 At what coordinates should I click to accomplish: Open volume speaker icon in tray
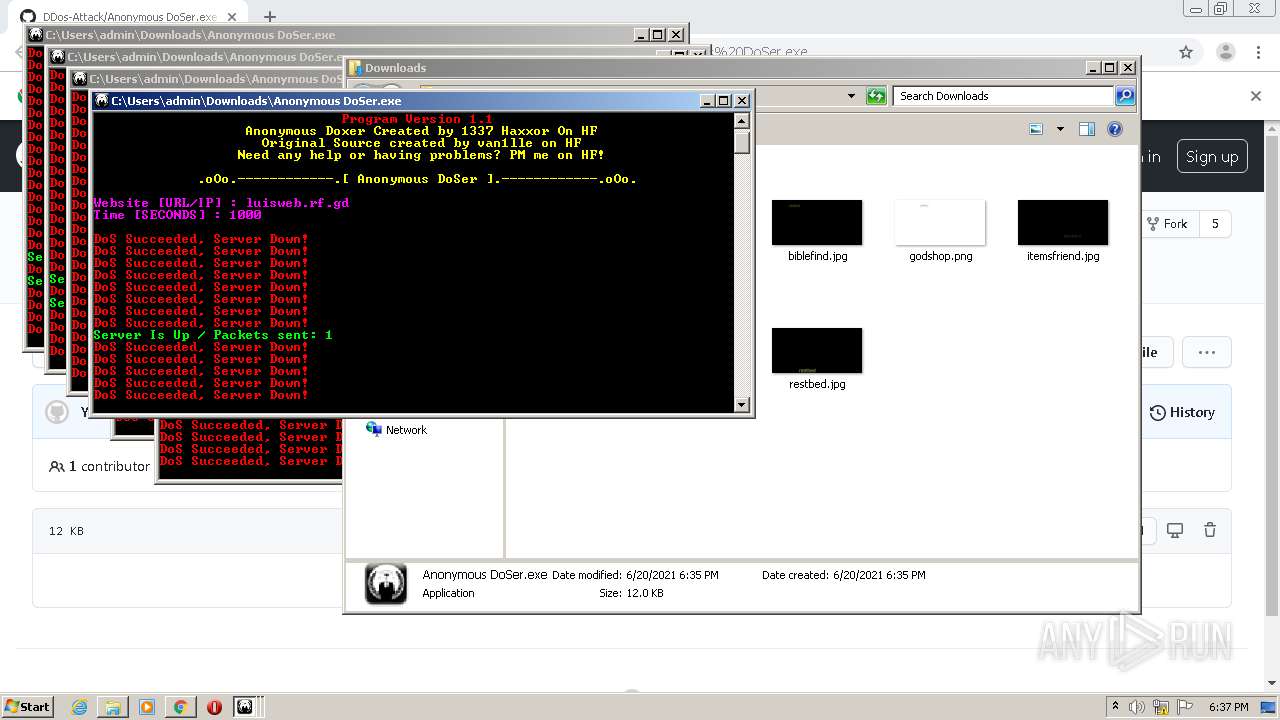(x=1136, y=707)
